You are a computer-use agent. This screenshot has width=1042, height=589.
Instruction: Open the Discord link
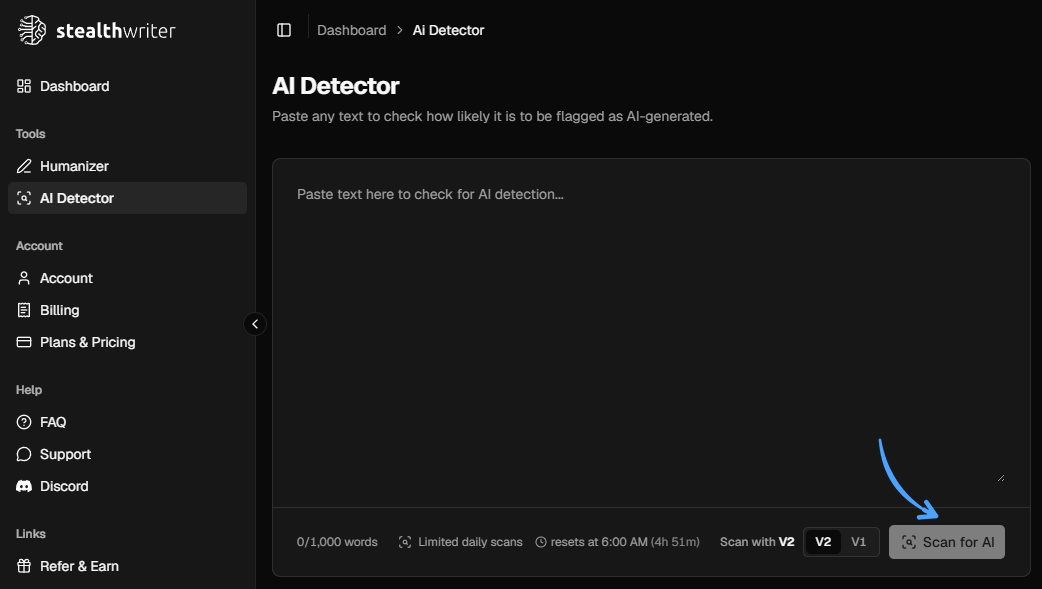click(128, 486)
